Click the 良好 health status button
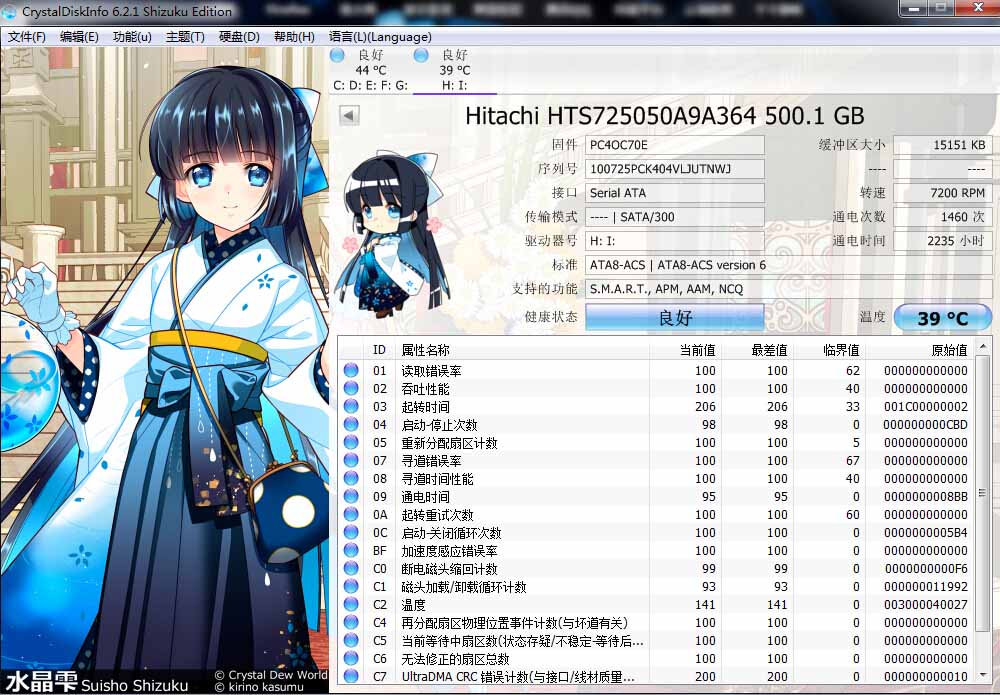 [x=674, y=317]
